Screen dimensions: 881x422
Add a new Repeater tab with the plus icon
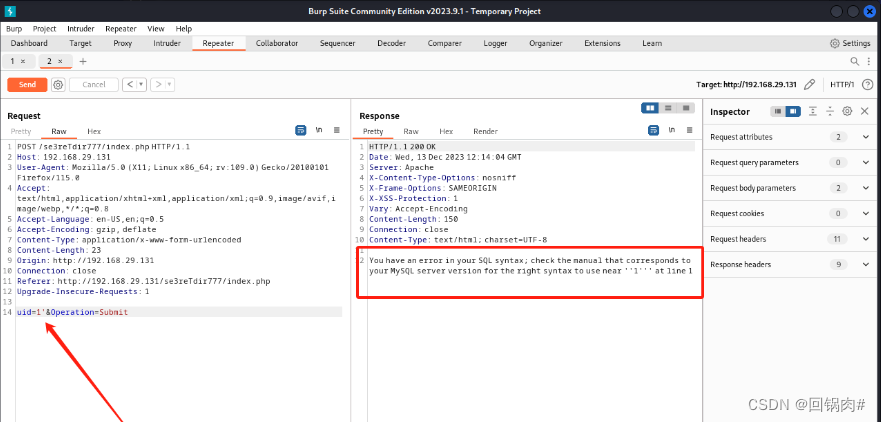(x=83, y=61)
